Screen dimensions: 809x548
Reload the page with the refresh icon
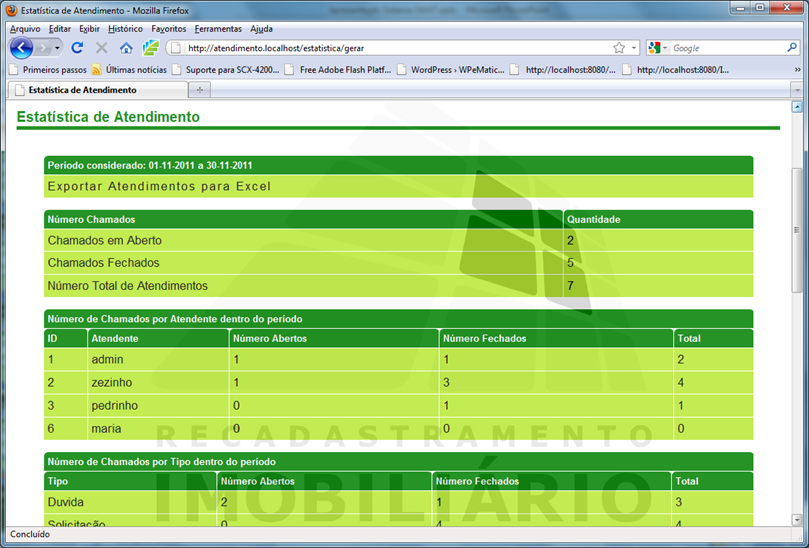click(77, 48)
